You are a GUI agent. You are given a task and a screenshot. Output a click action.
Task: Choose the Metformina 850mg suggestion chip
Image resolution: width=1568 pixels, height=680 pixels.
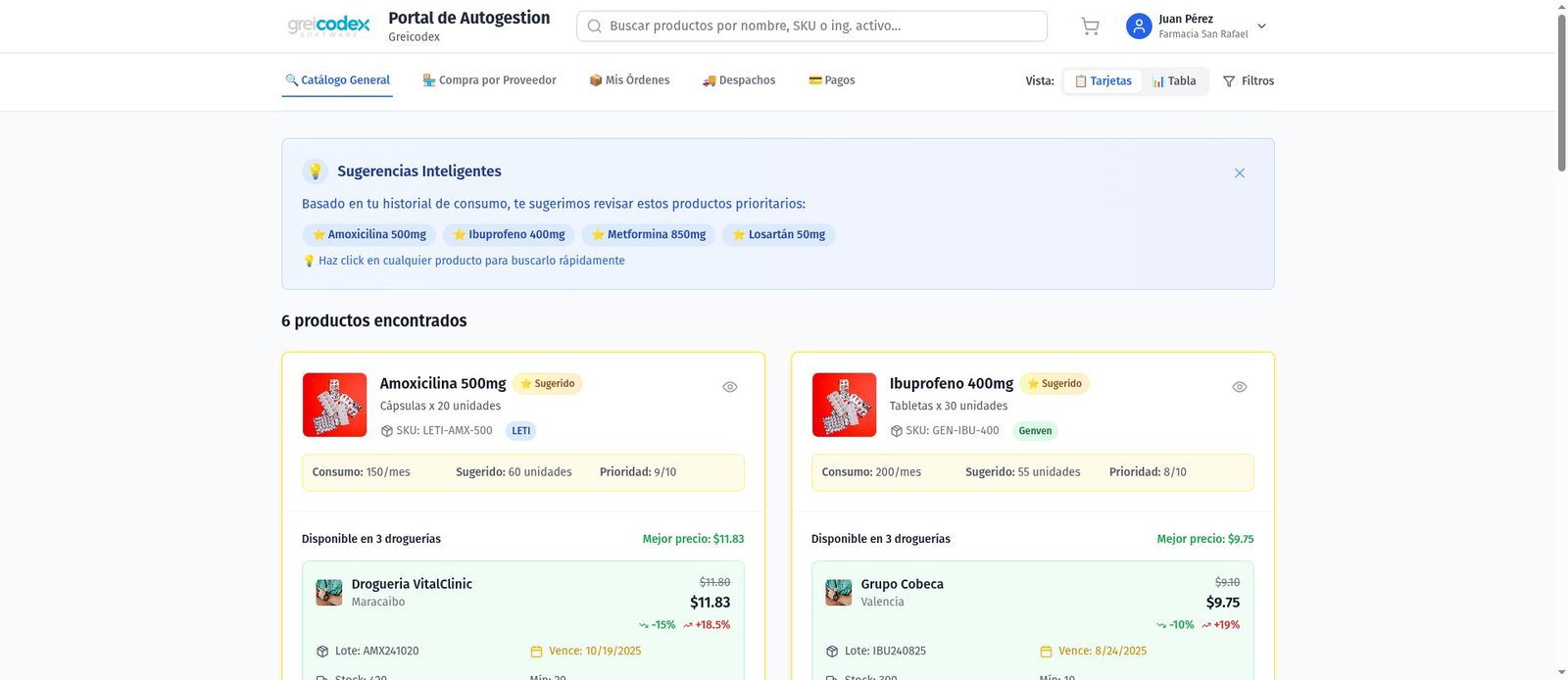point(649,235)
